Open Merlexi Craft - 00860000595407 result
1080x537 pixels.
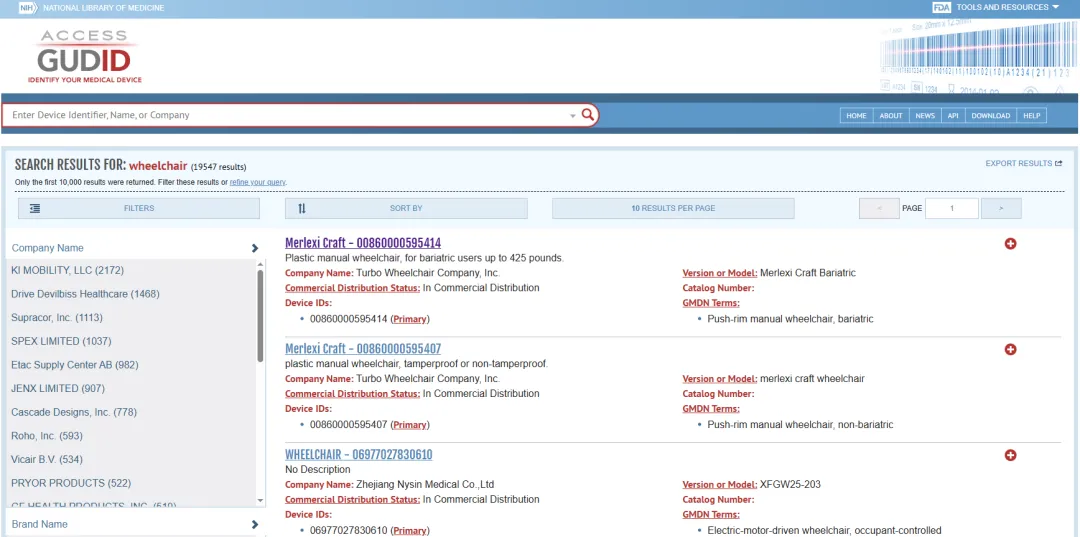[363, 348]
